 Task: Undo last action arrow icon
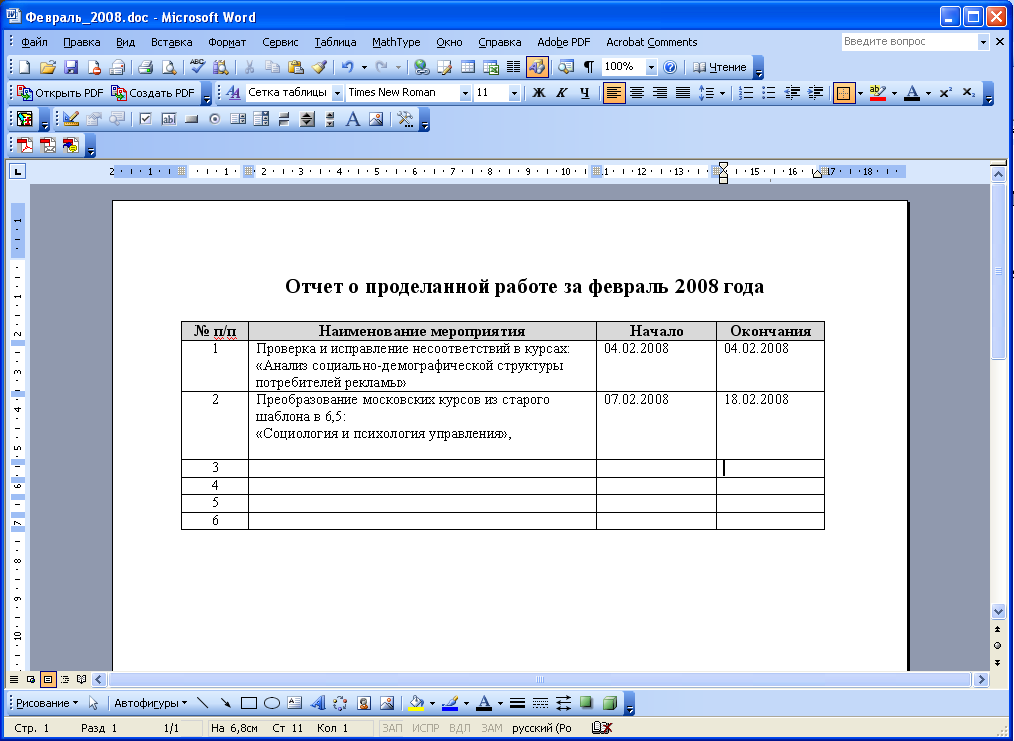pyautogui.click(x=348, y=67)
